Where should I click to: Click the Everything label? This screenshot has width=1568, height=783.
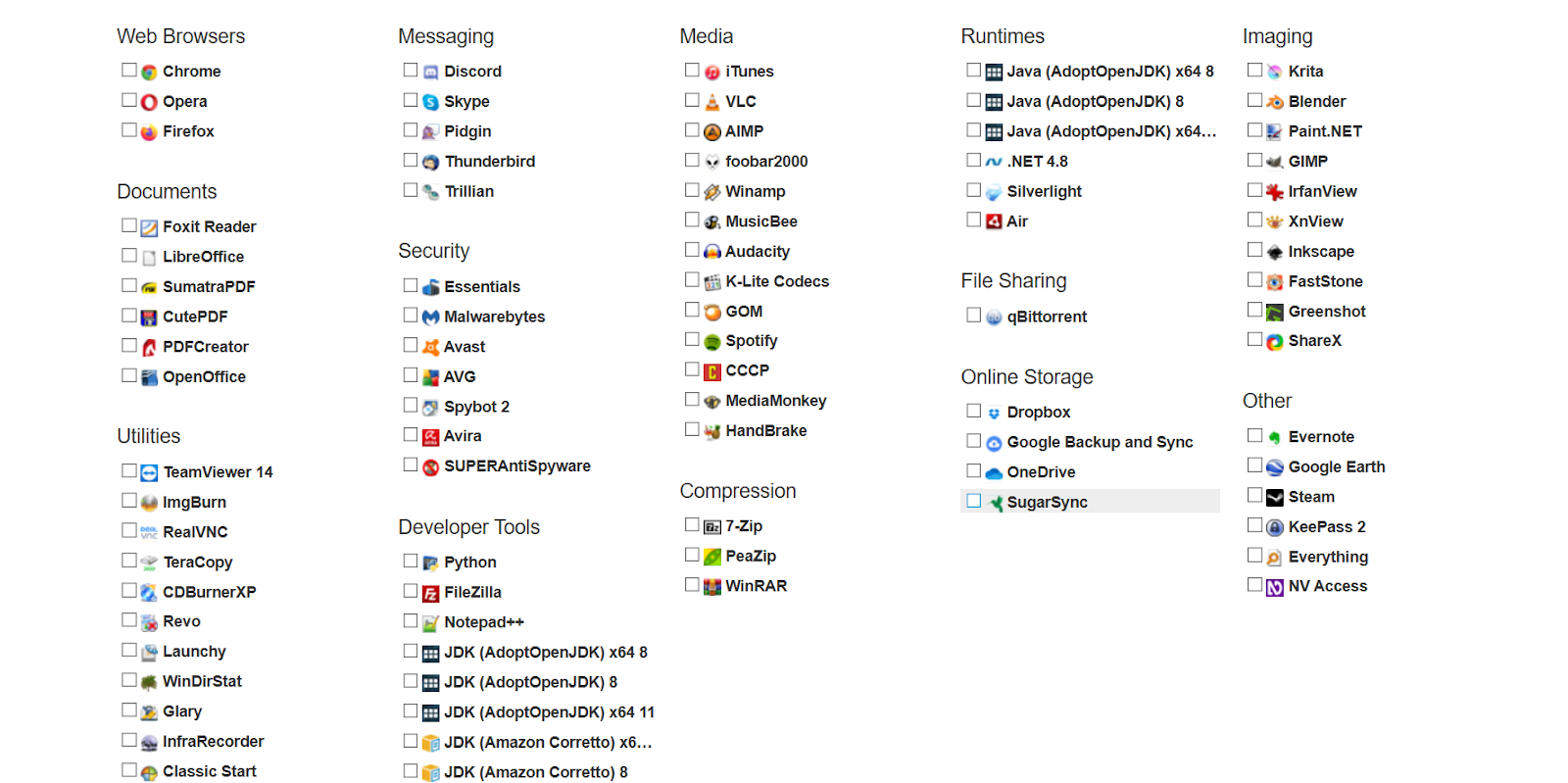pos(1328,557)
